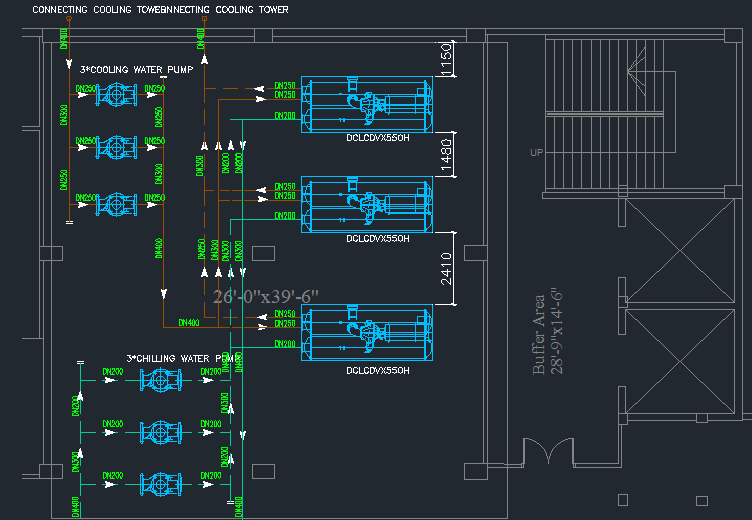Click the 2410 dimension text

(447, 268)
